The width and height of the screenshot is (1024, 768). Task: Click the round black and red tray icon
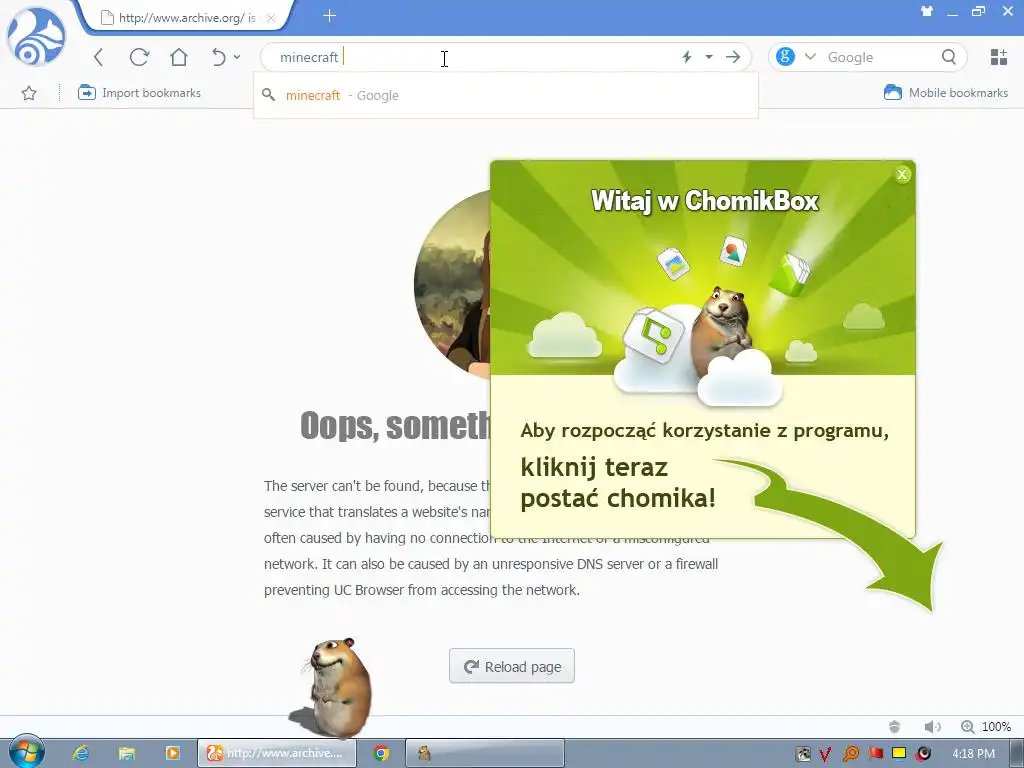click(x=923, y=754)
